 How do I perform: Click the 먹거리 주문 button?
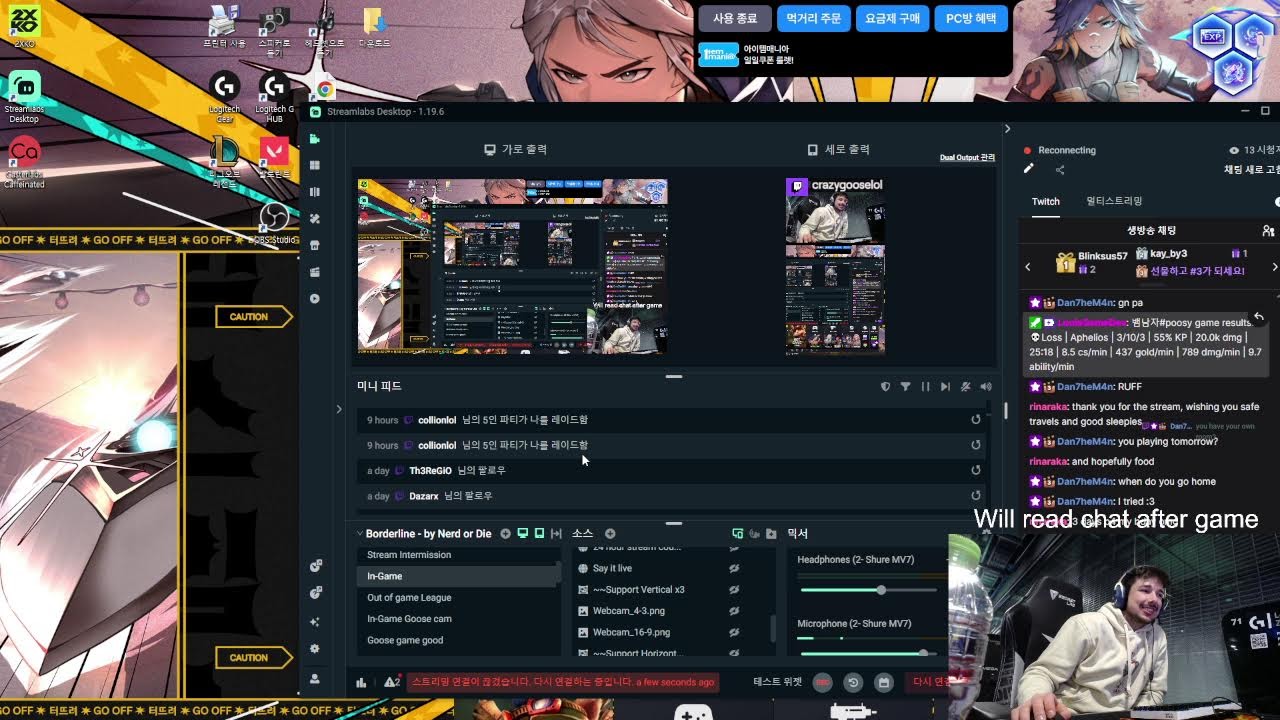(814, 18)
